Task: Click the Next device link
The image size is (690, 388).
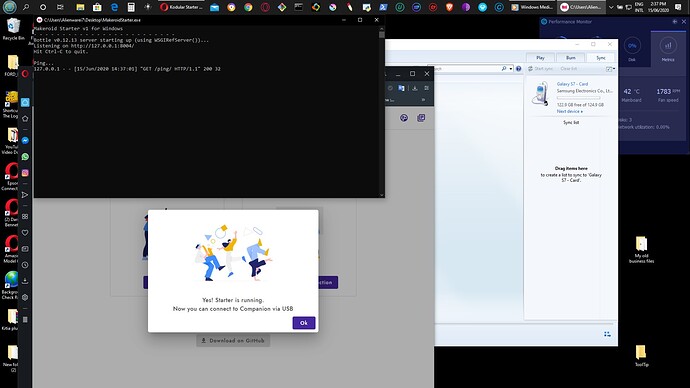Action: [x=569, y=111]
